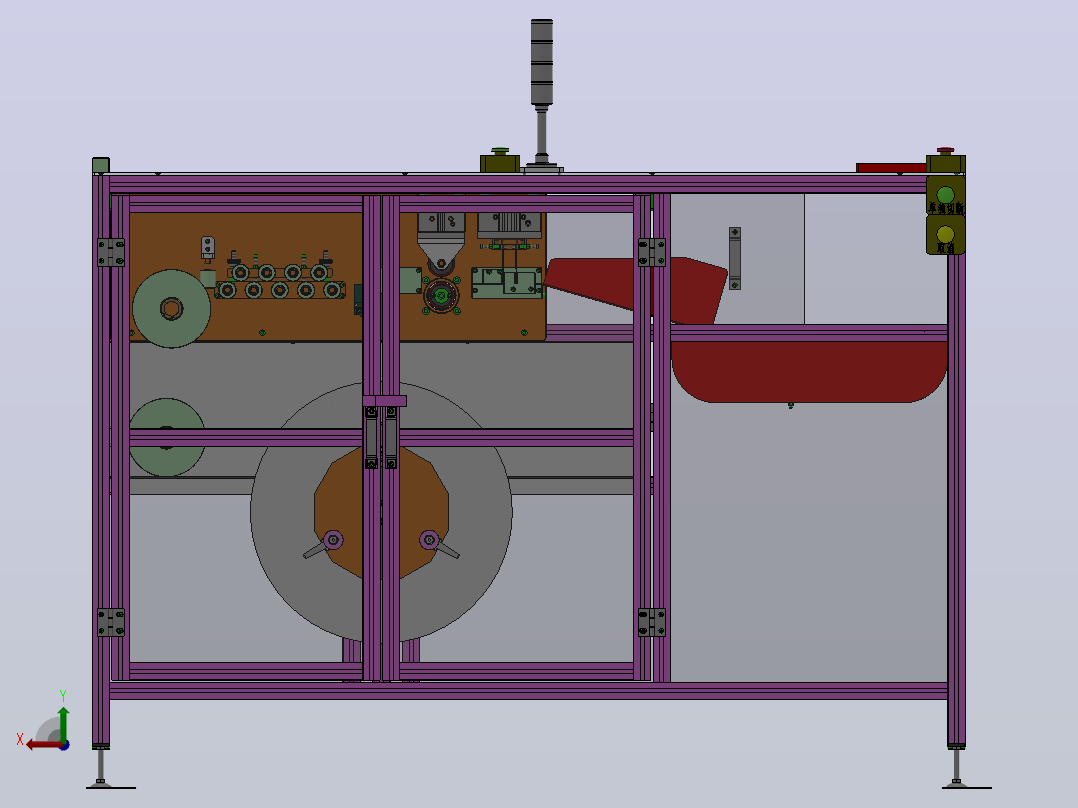Select the flat red block on top frame
The image size is (1078, 808).
(x=891, y=168)
